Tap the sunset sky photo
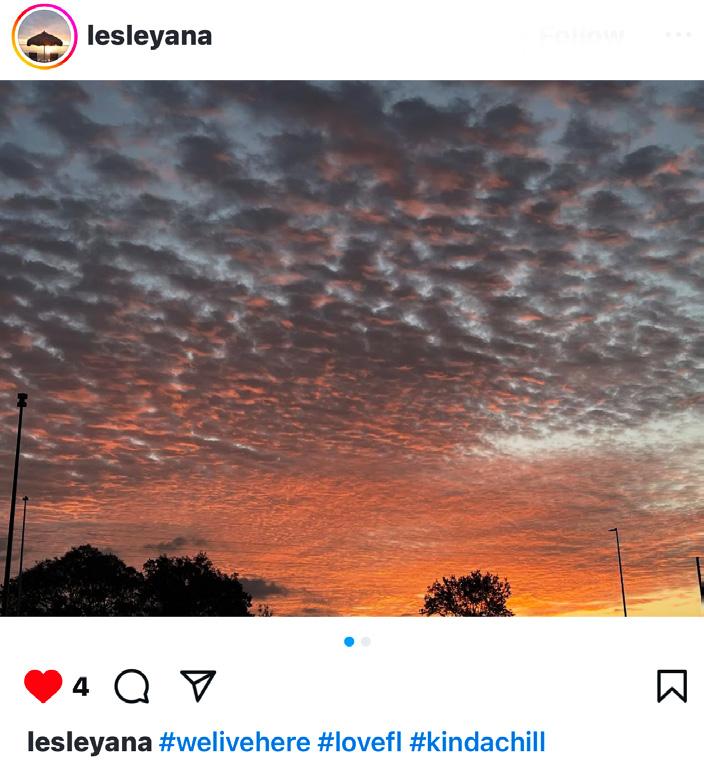Screen dimensions: 704x766 point(352,348)
